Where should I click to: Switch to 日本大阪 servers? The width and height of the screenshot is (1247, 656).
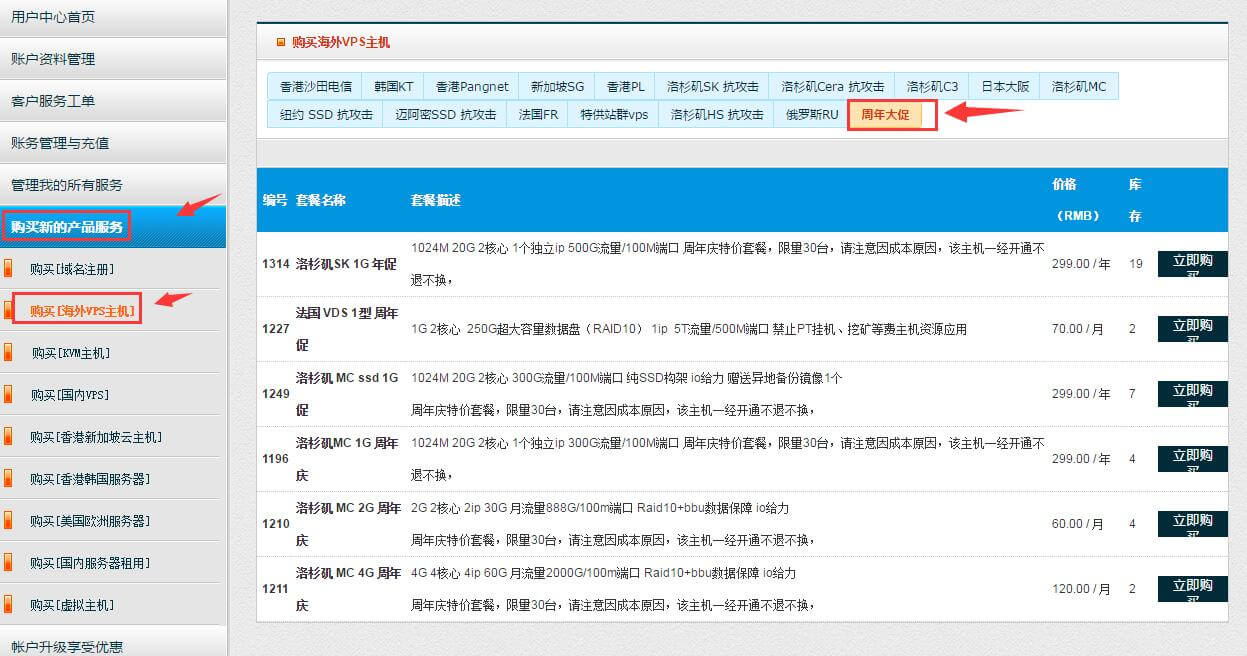tap(1004, 86)
